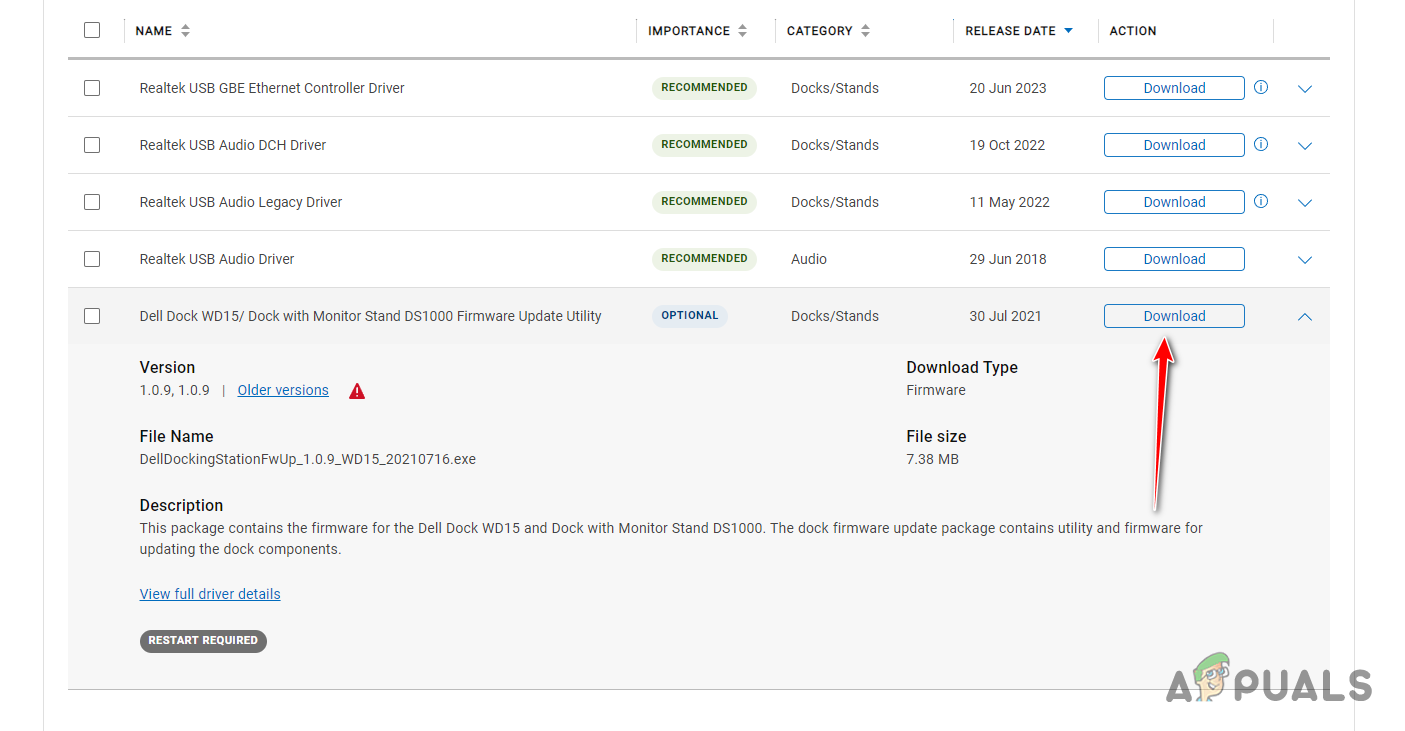Expand details for Realtek USB GBE Ethernet Controller Driver
The width and height of the screenshot is (1405, 731).
click(x=1304, y=89)
